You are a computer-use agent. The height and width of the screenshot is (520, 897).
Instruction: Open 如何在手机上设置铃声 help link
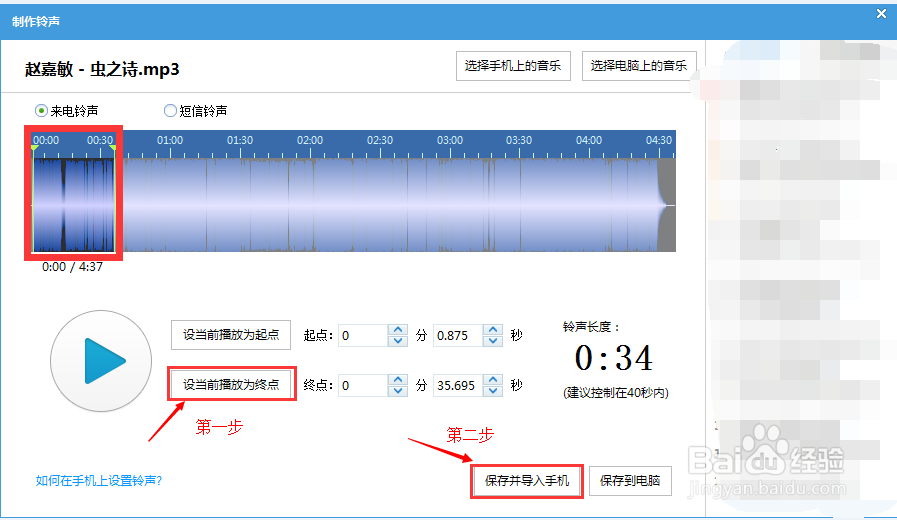point(99,481)
